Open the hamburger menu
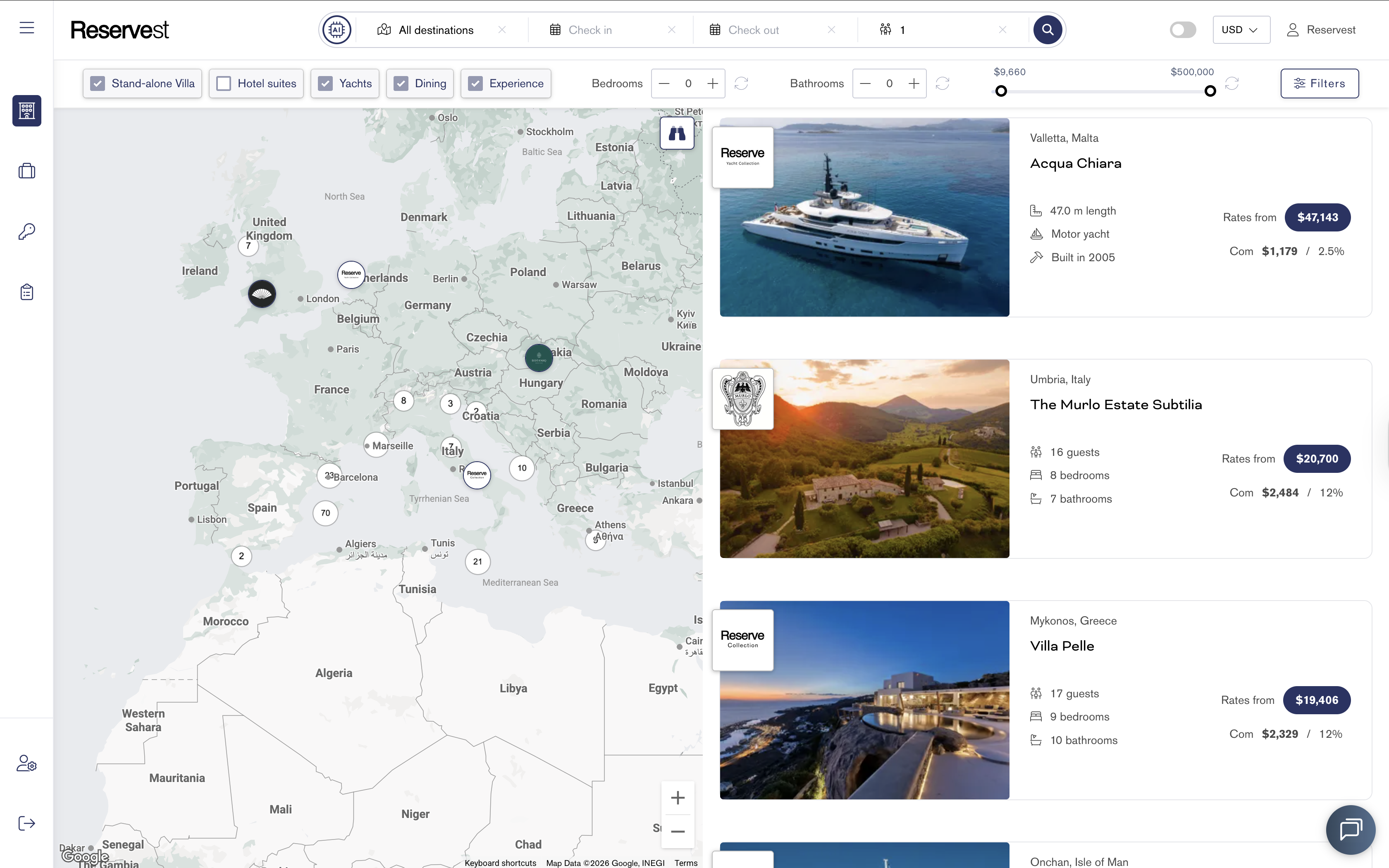The image size is (1389, 868). tap(27, 28)
